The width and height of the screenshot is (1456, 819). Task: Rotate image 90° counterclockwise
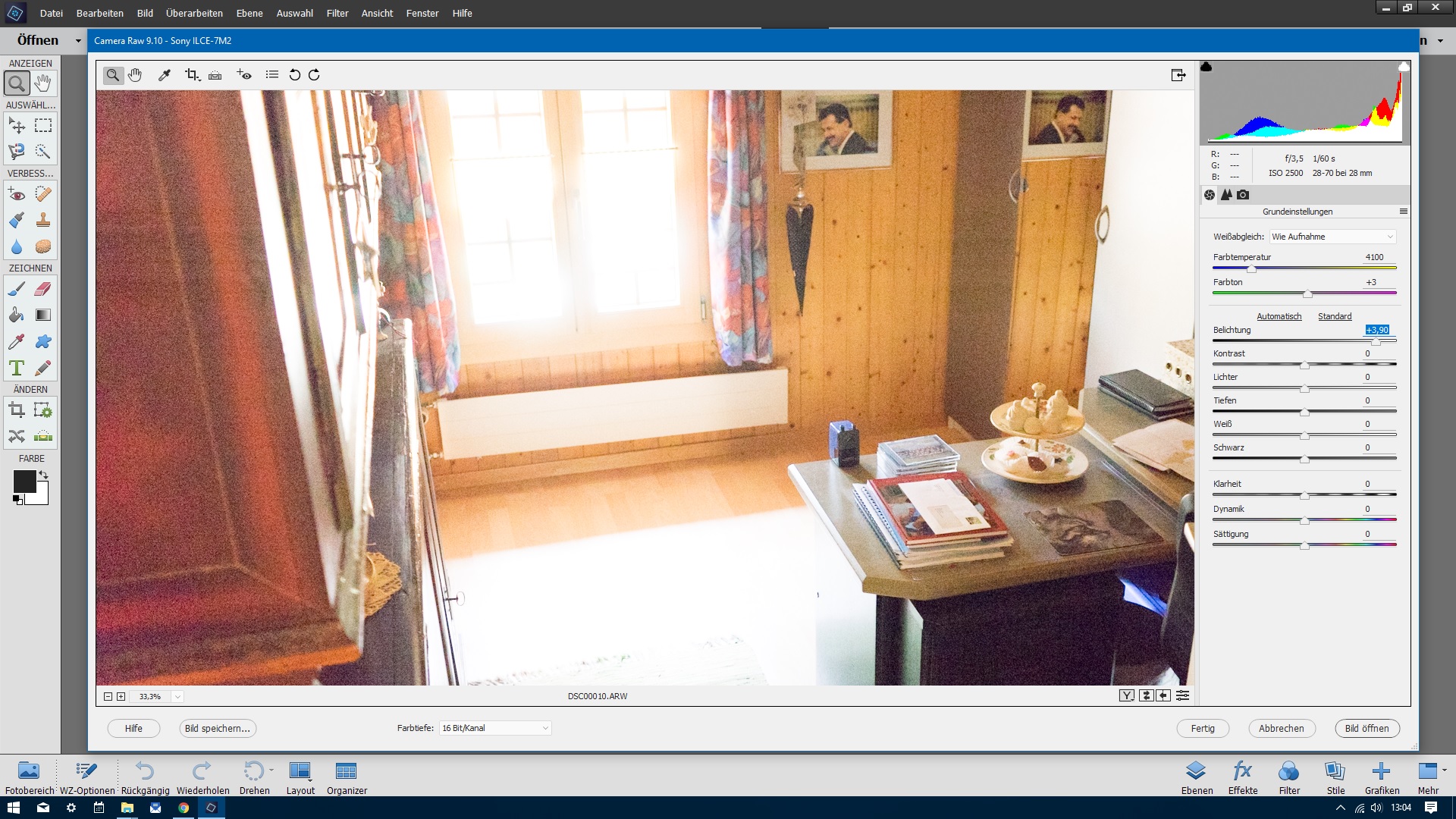click(295, 74)
